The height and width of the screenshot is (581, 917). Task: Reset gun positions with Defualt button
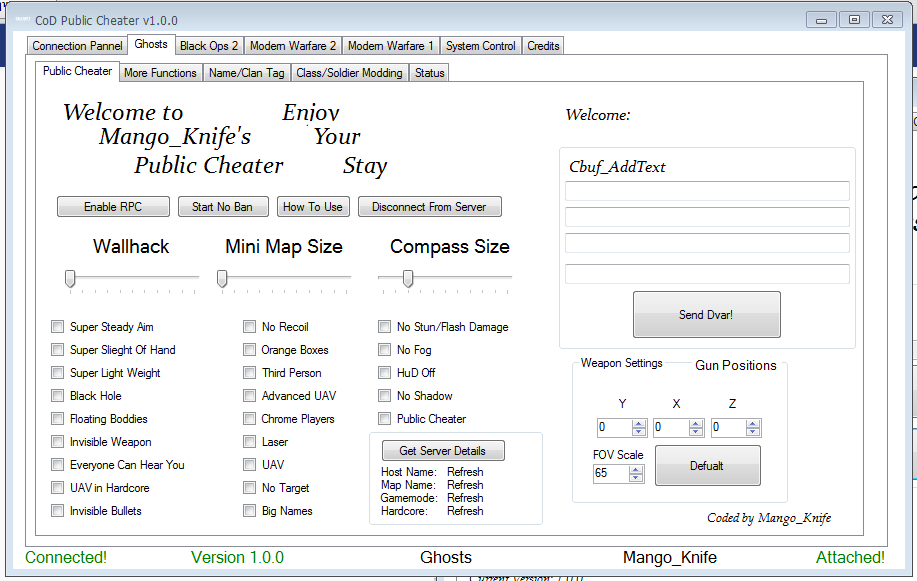[708, 466]
